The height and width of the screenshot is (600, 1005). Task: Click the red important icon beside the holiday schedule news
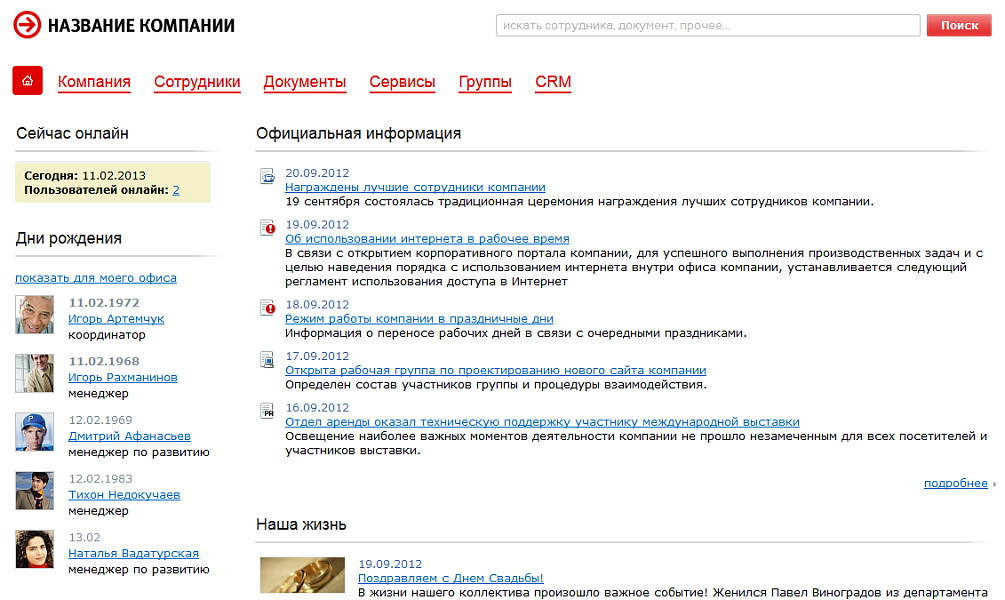pyautogui.click(x=267, y=306)
